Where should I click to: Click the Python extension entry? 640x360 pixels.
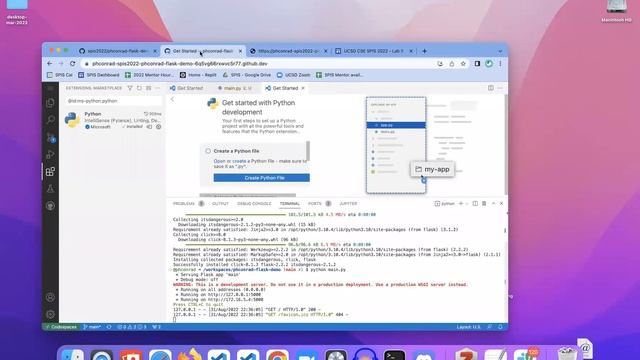(113, 120)
